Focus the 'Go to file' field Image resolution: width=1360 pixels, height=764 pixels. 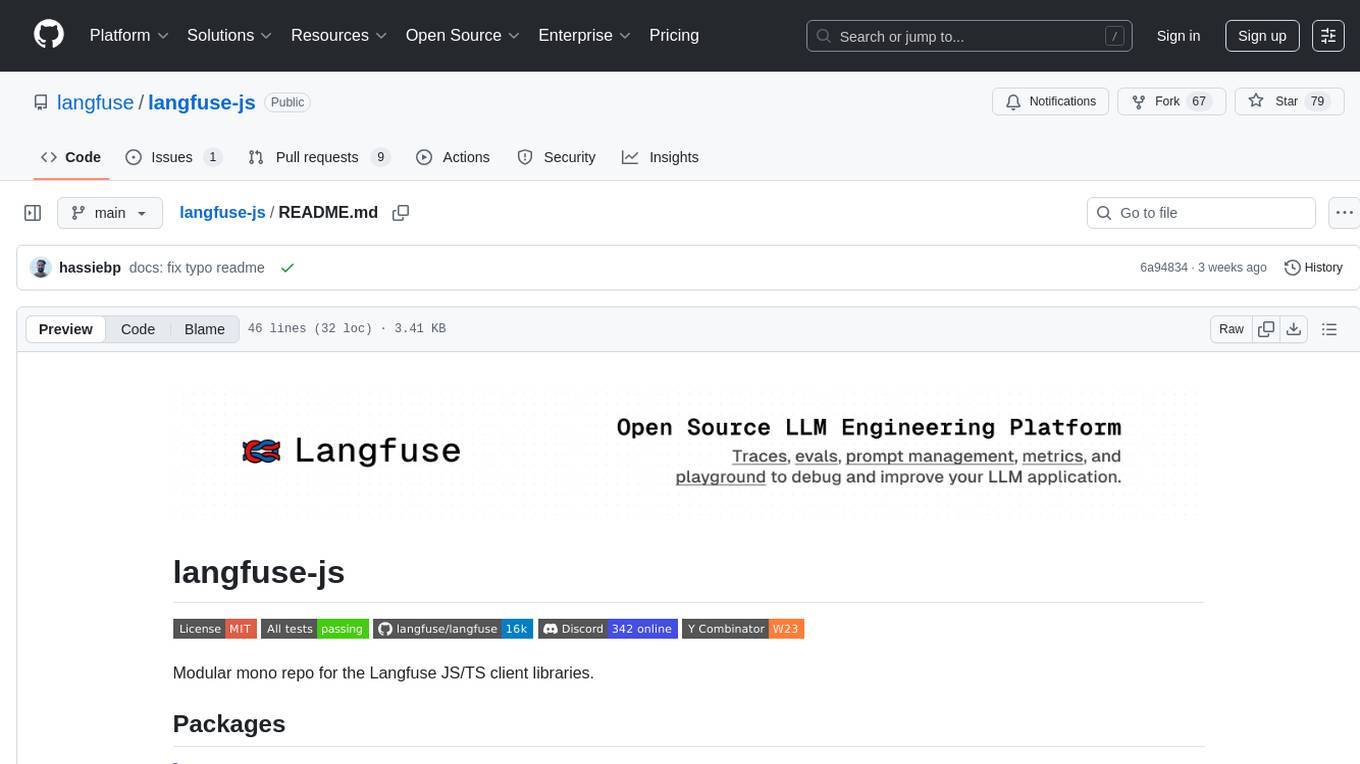coord(1201,213)
